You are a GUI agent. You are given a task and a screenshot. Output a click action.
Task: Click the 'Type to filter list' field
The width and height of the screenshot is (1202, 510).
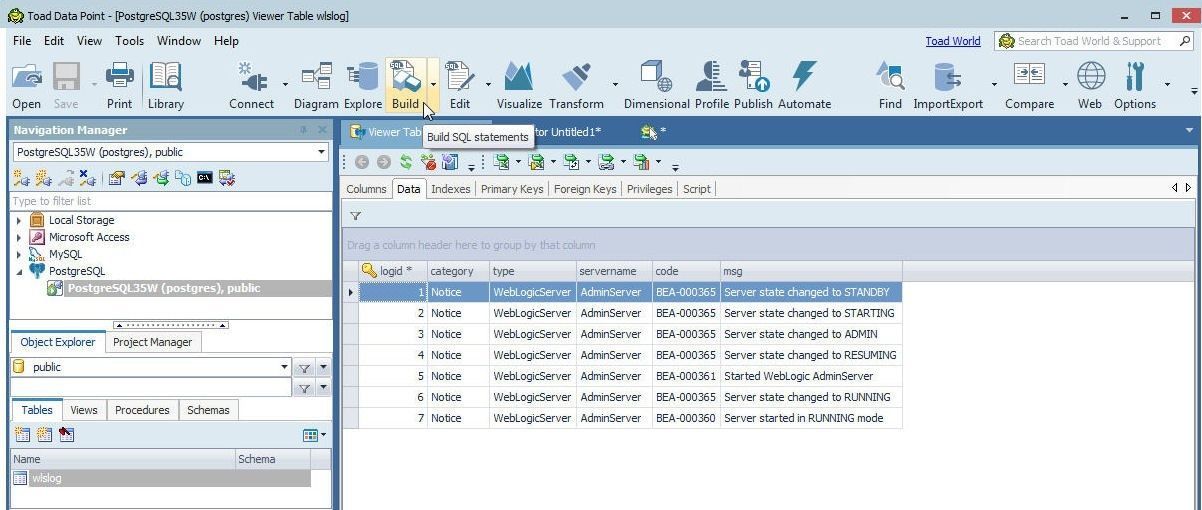coord(170,201)
